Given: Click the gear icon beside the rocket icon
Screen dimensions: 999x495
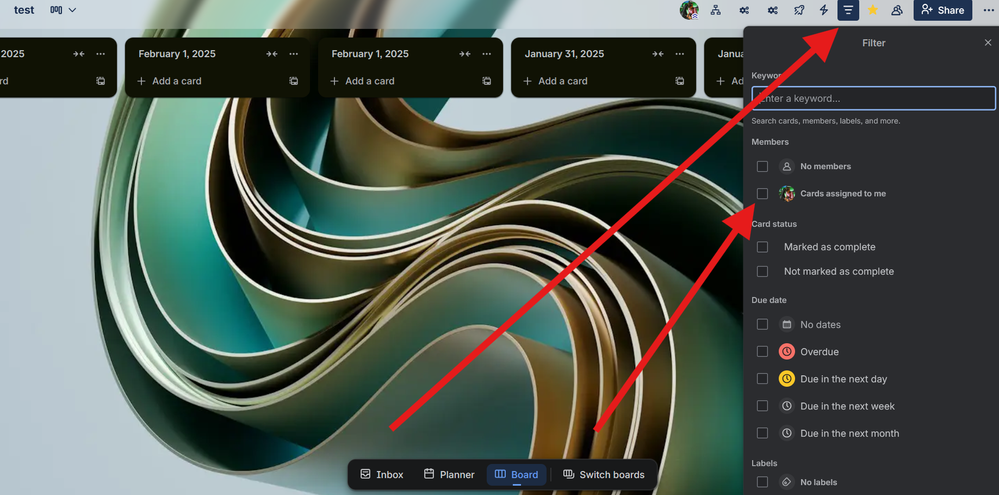Looking at the screenshot, I should [x=772, y=10].
